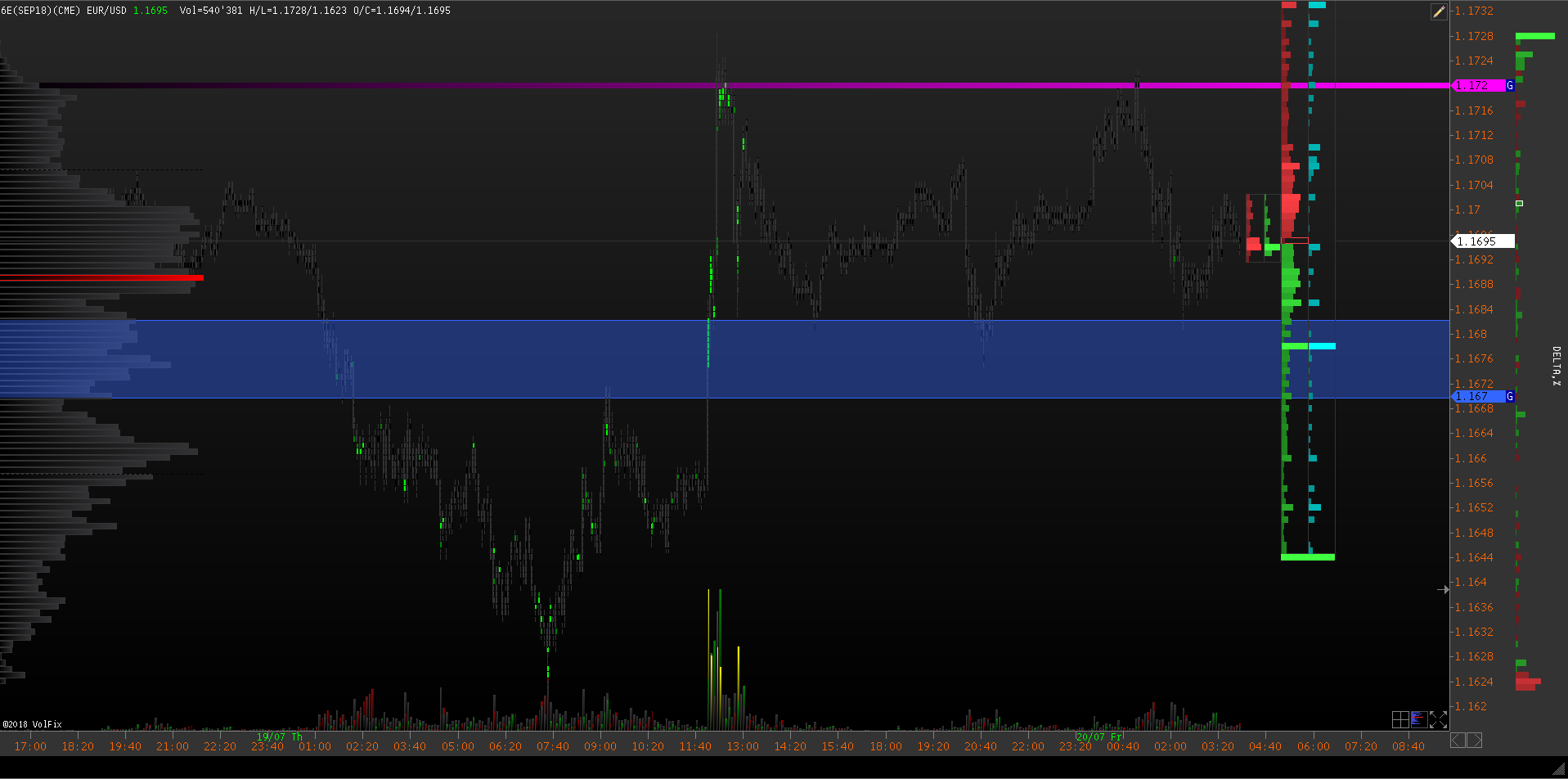Select the 20/07 Fr date marker
Image resolution: width=1568 pixels, height=779 pixels.
click(x=1099, y=736)
